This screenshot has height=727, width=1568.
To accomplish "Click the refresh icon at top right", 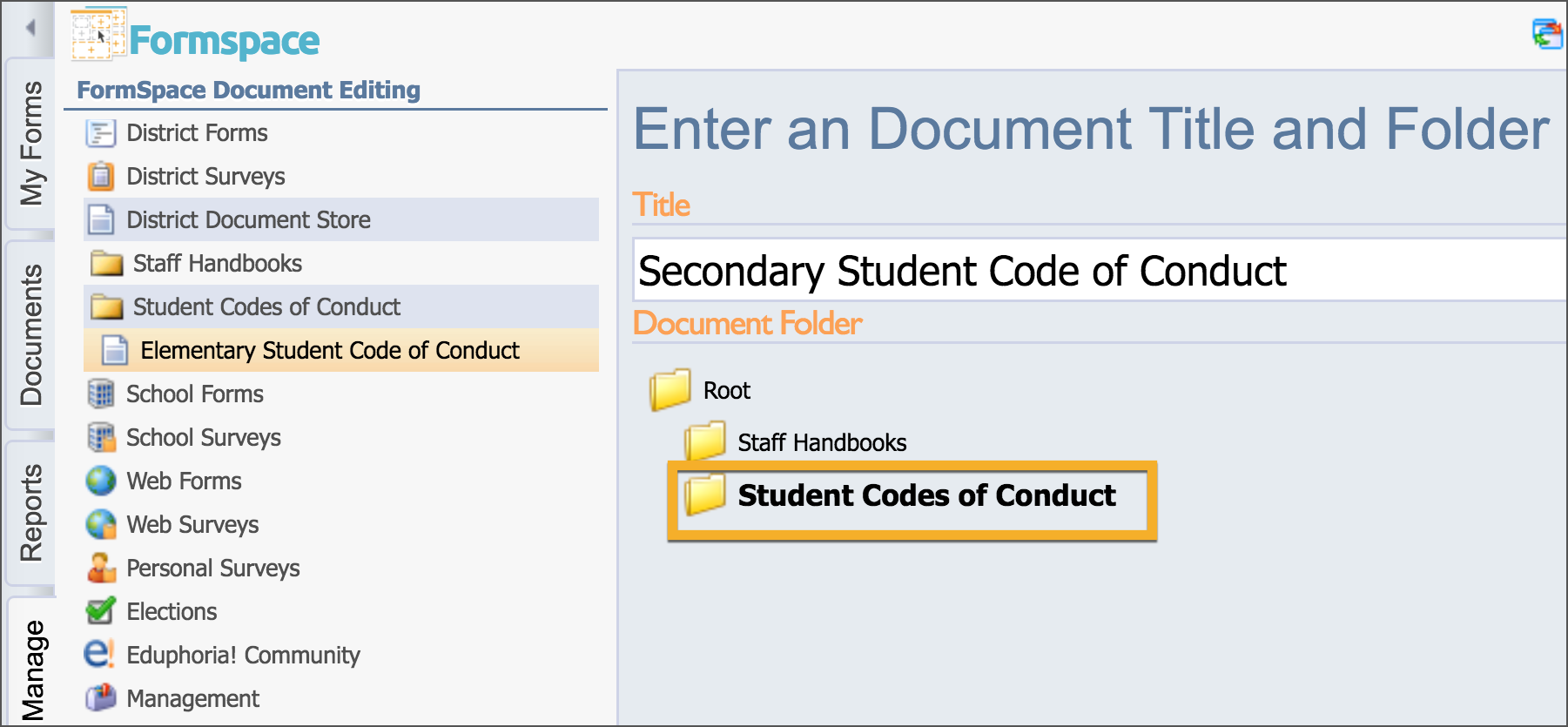I will point(1548,34).
